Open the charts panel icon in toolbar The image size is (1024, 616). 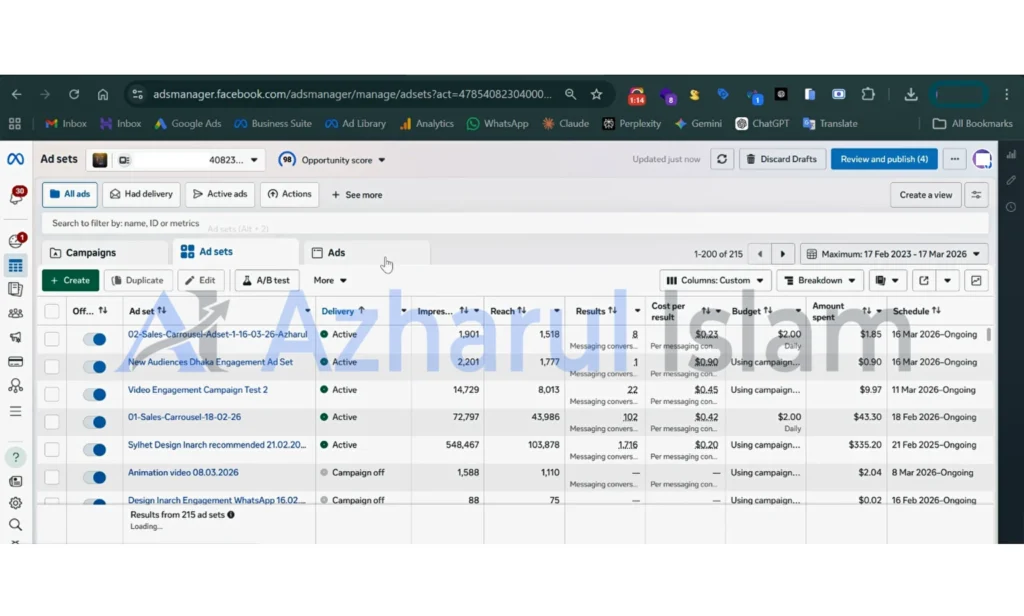click(976, 280)
